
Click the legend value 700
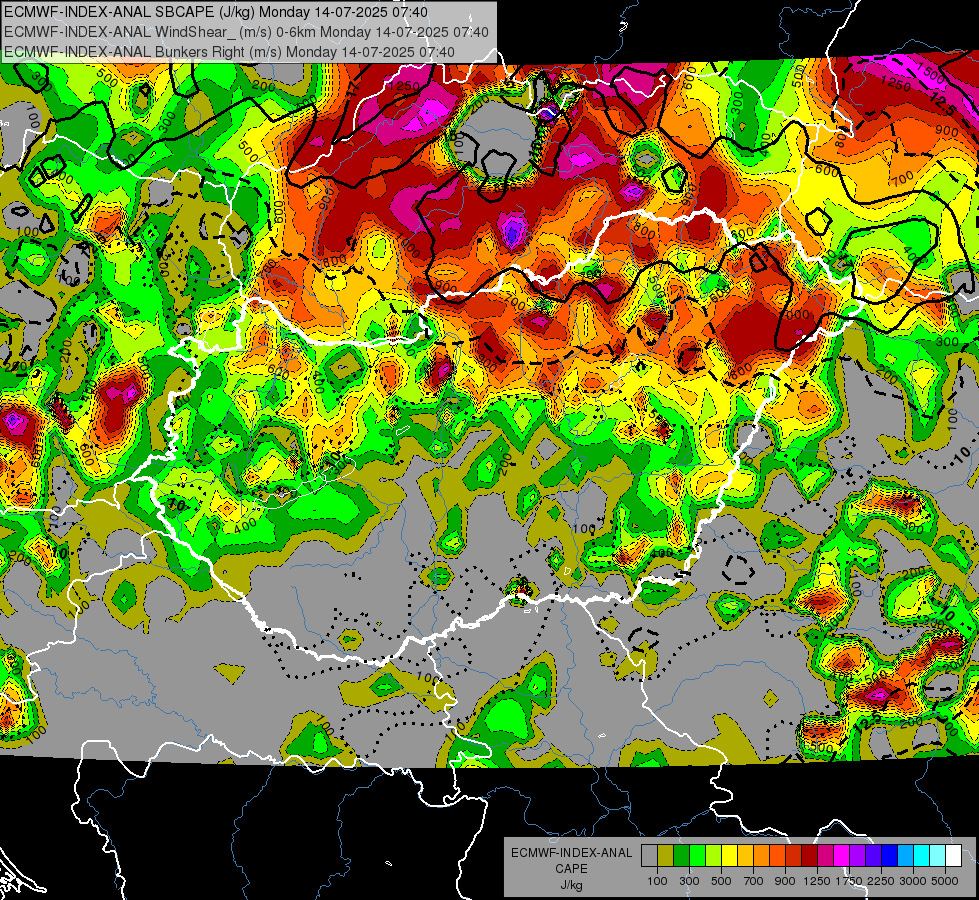pos(754,881)
